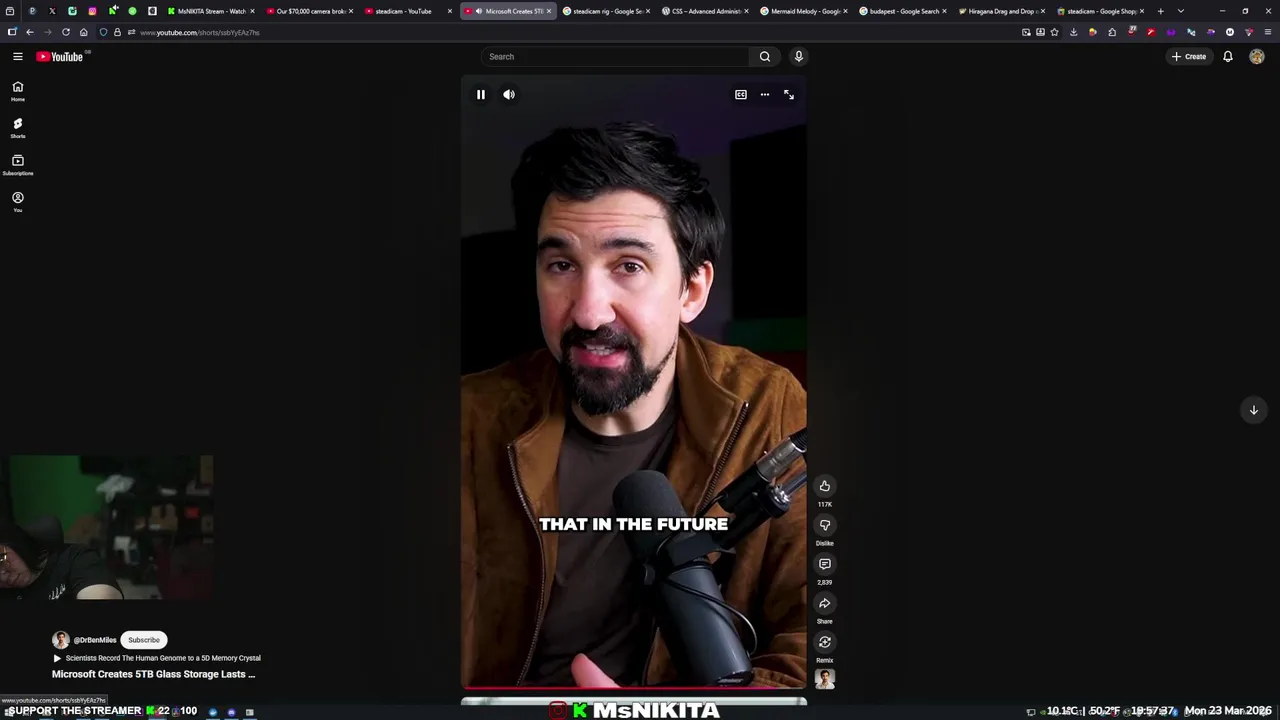Expand the list all tabs dropdown
1280x720 pixels.
1181,11
